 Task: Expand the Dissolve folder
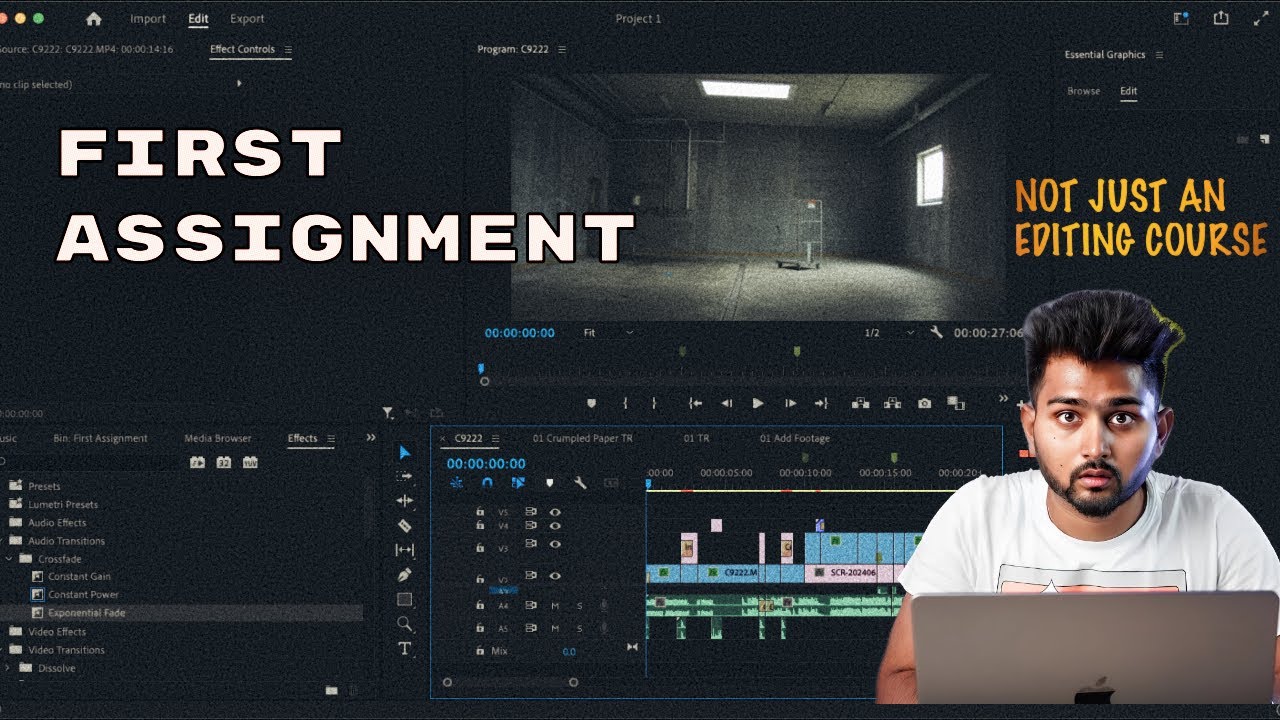point(9,668)
